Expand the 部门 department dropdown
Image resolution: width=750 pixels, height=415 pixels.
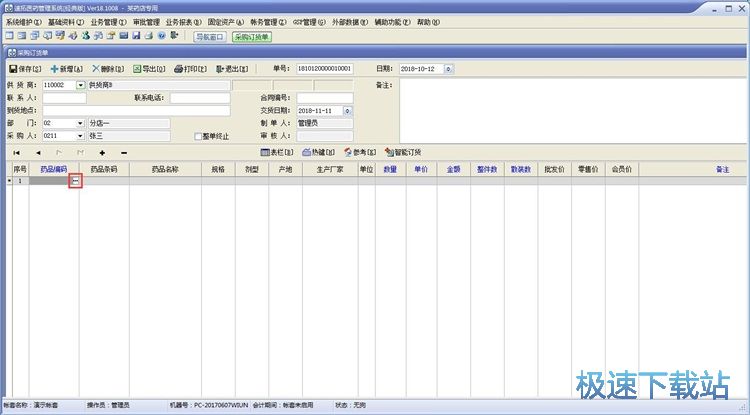[80, 123]
